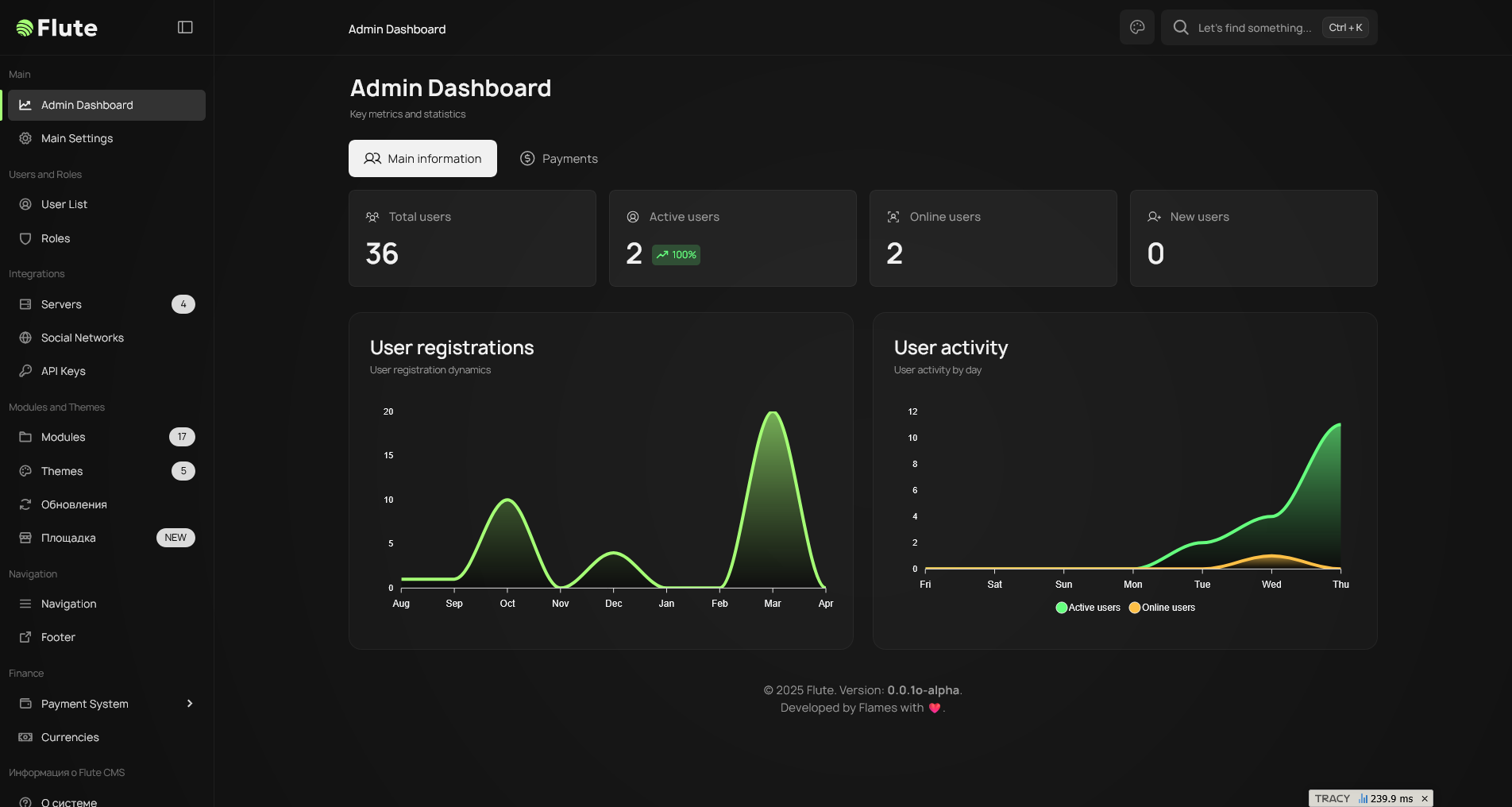The width and height of the screenshot is (1512, 807).
Task: Select the Main information tab
Action: tap(422, 159)
